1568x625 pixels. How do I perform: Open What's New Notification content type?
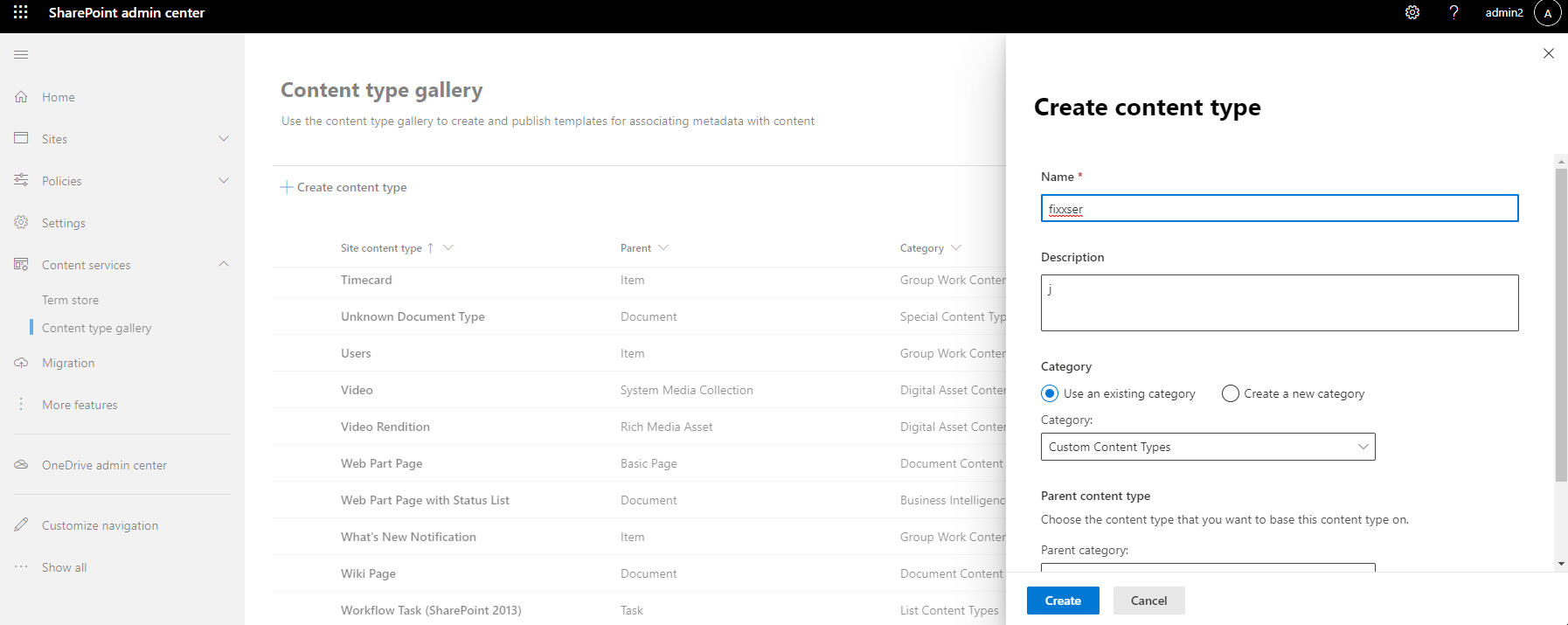[408, 537]
